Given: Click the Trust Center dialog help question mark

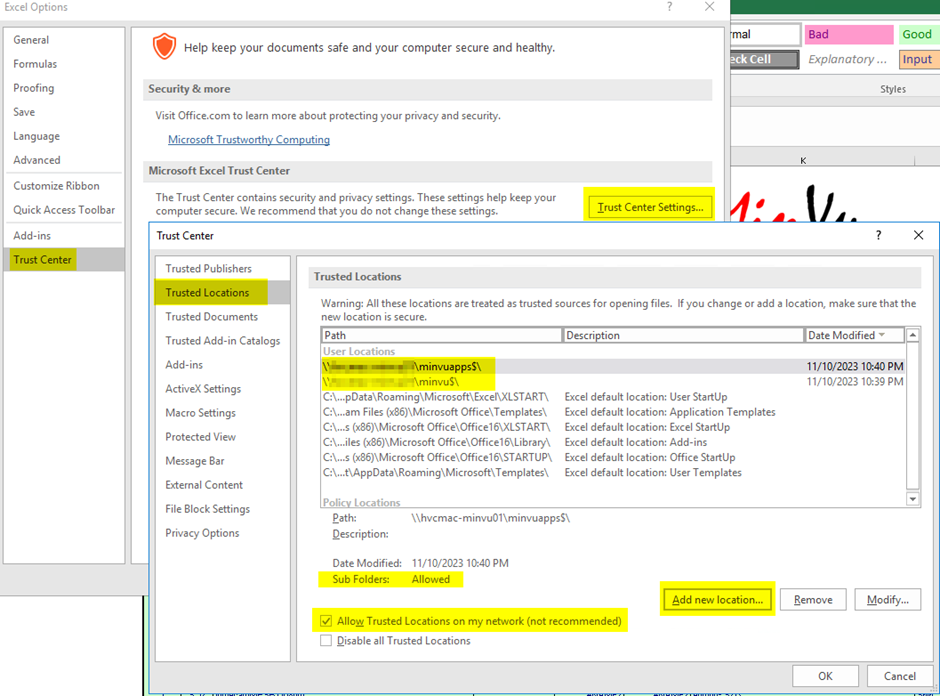Looking at the screenshot, I should click(878, 235).
